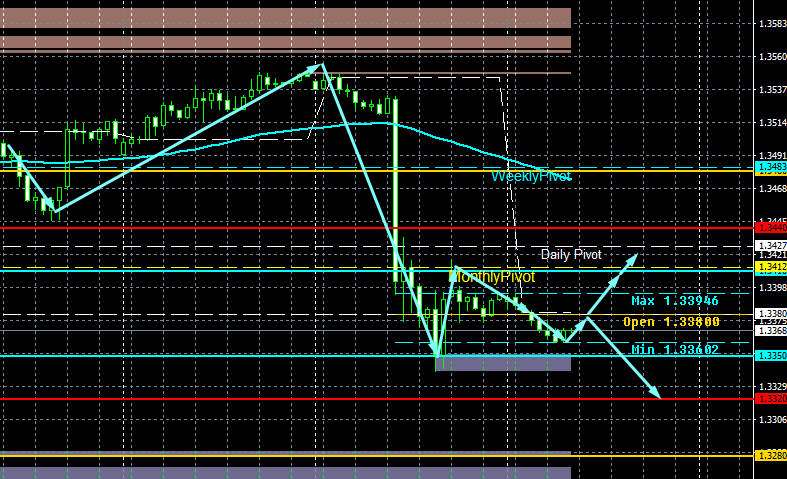Click the 1.3537 price scale value
The height and width of the screenshot is (479, 787).
click(x=772, y=90)
